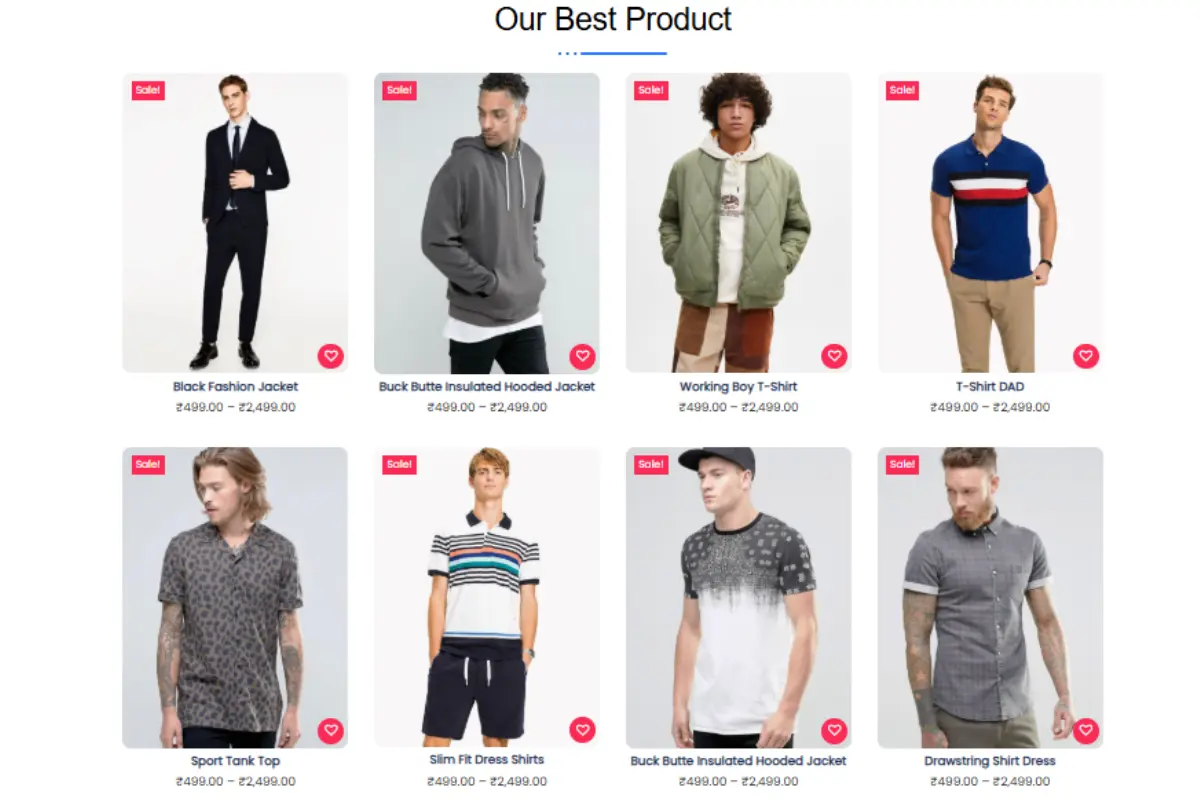
Task: Go to Sport Tank Top product page
Action: 235,761
